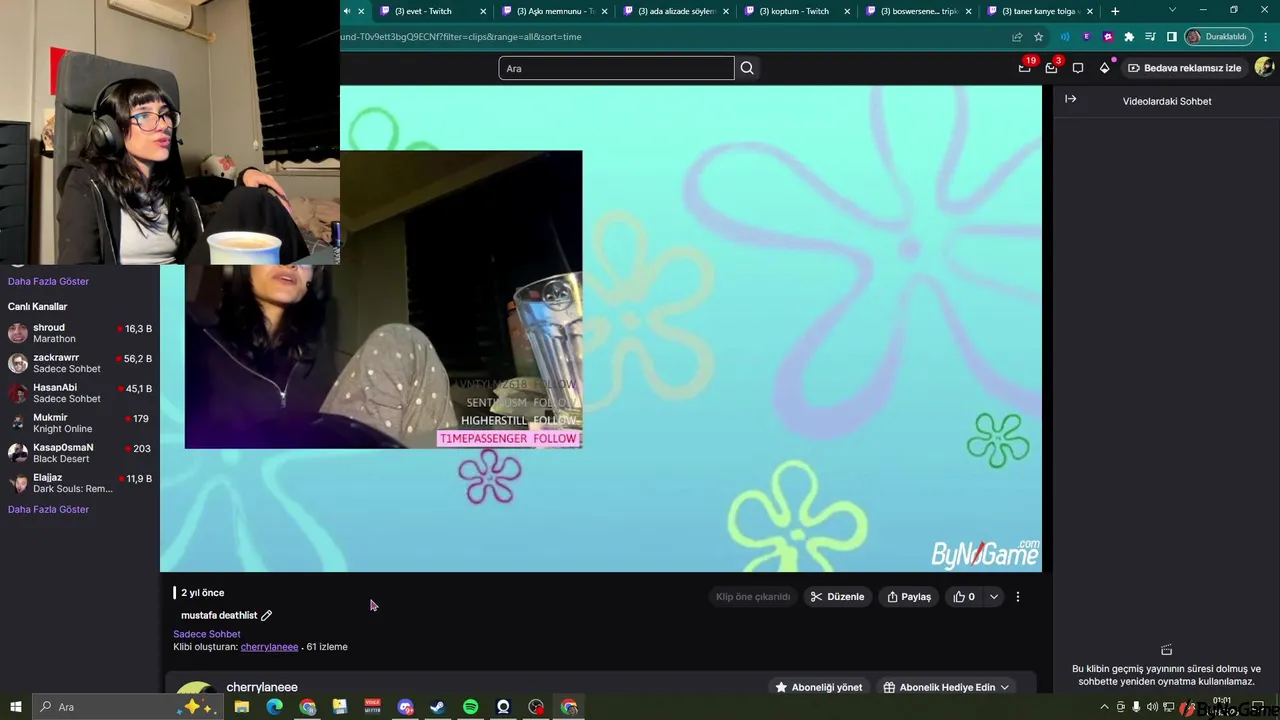The width and height of the screenshot is (1280, 720).
Task: Edit the clip title with pencil icon
Action: tap(266, 615)
